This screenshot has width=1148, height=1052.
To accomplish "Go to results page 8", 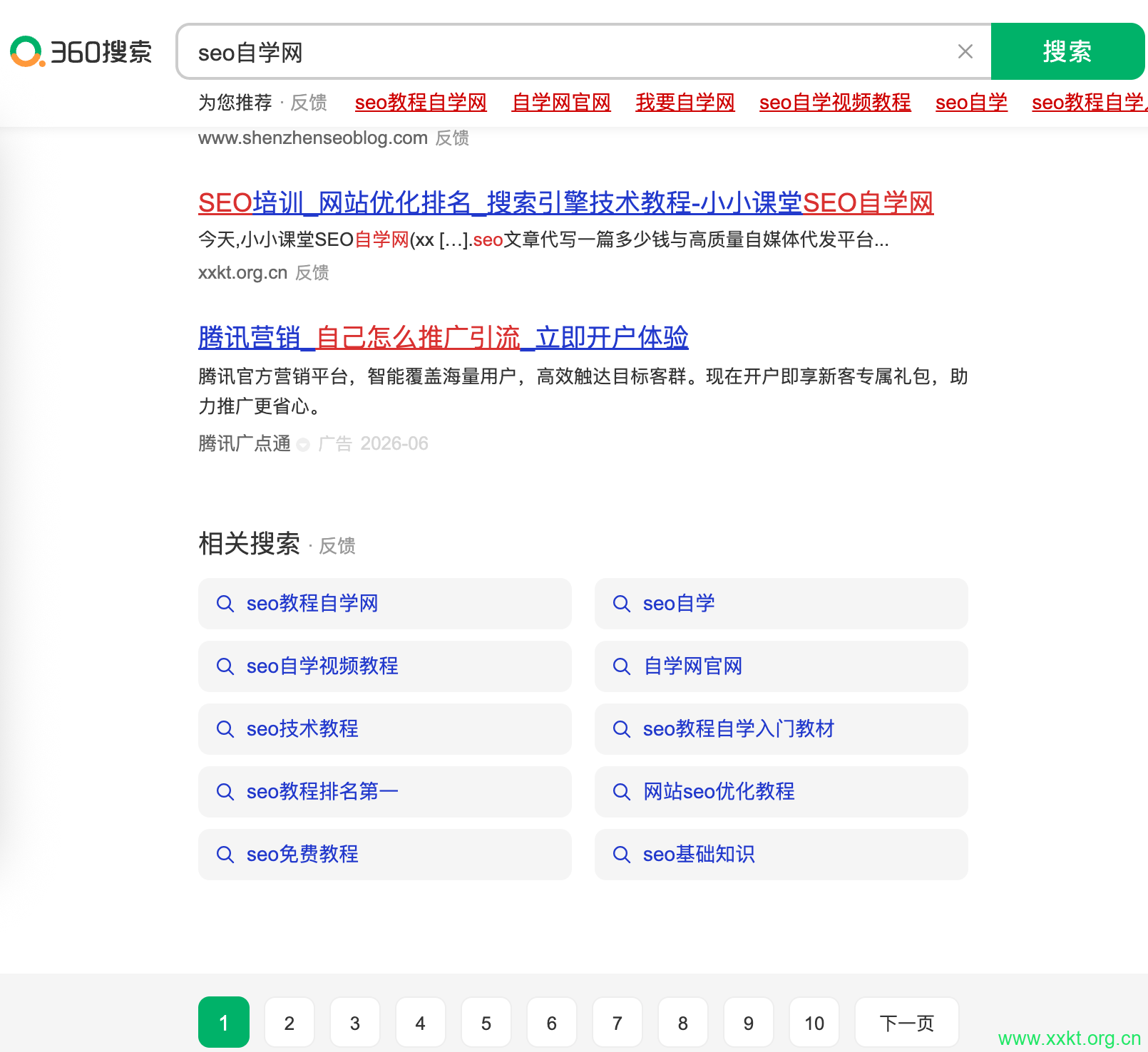I will tap(683, 1022).
